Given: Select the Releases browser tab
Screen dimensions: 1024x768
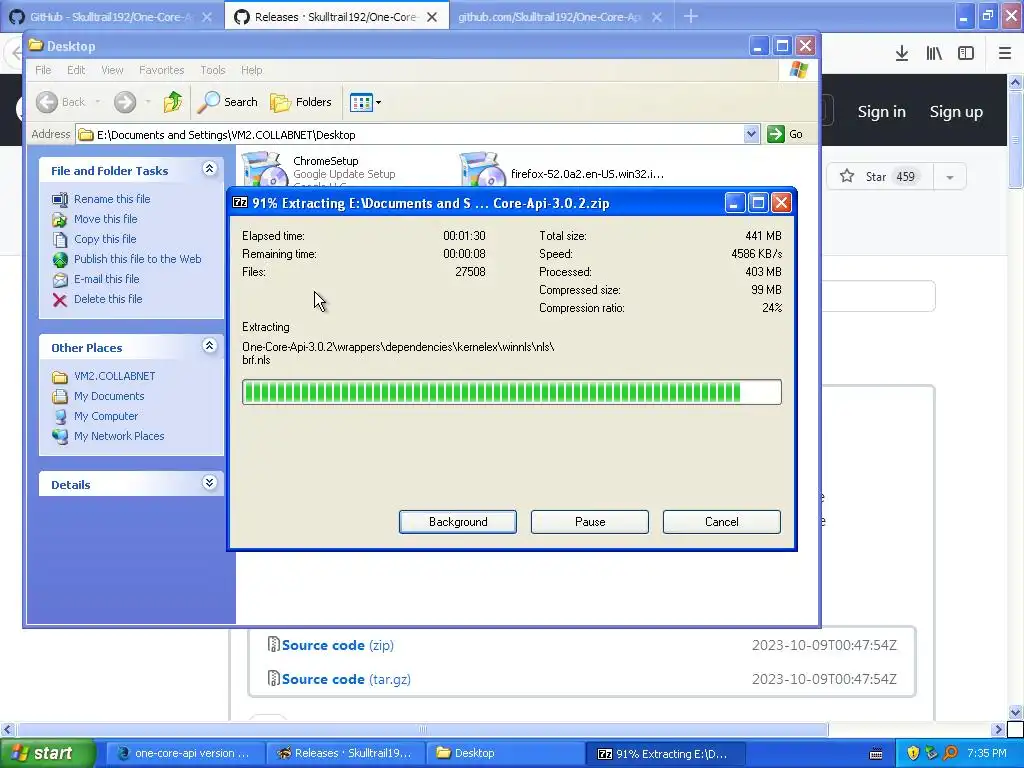Looking at the screenshot, I should 327,17.
